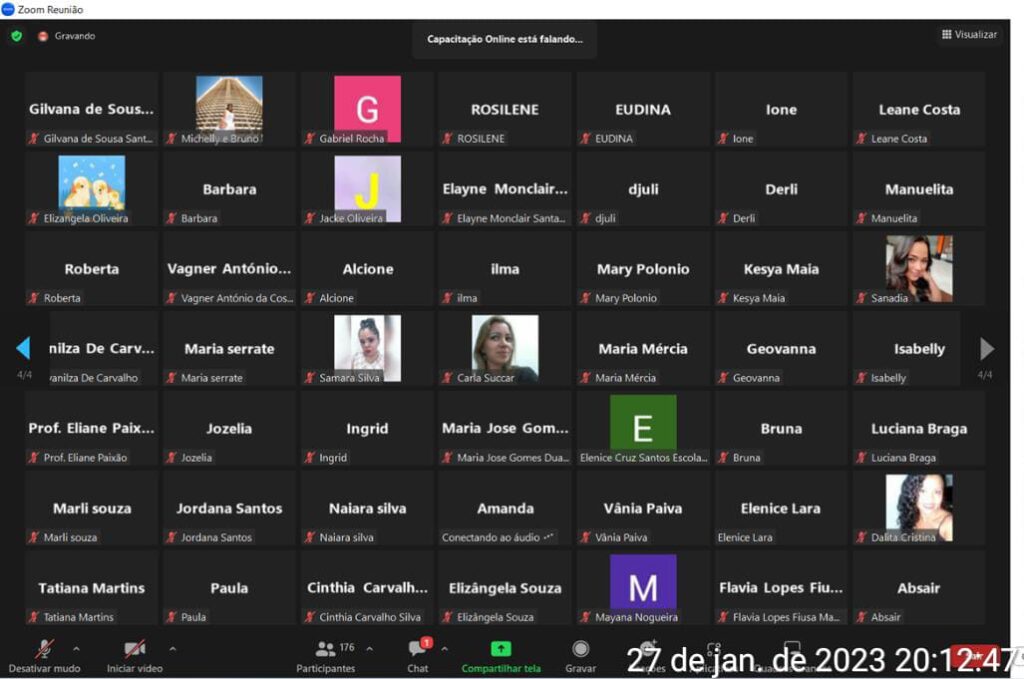Open the Visualizar view menu

(x=969, y=35)
